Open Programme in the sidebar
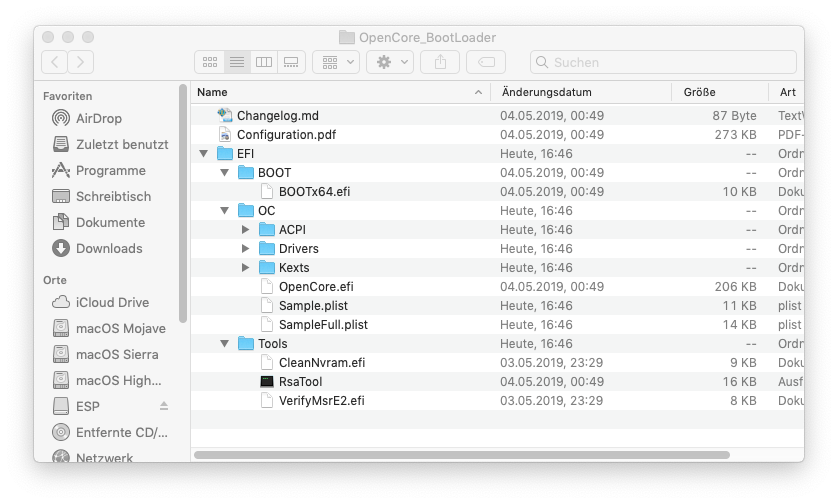The height and width of the screenshot is (504, 838). (x=99, y=170)
